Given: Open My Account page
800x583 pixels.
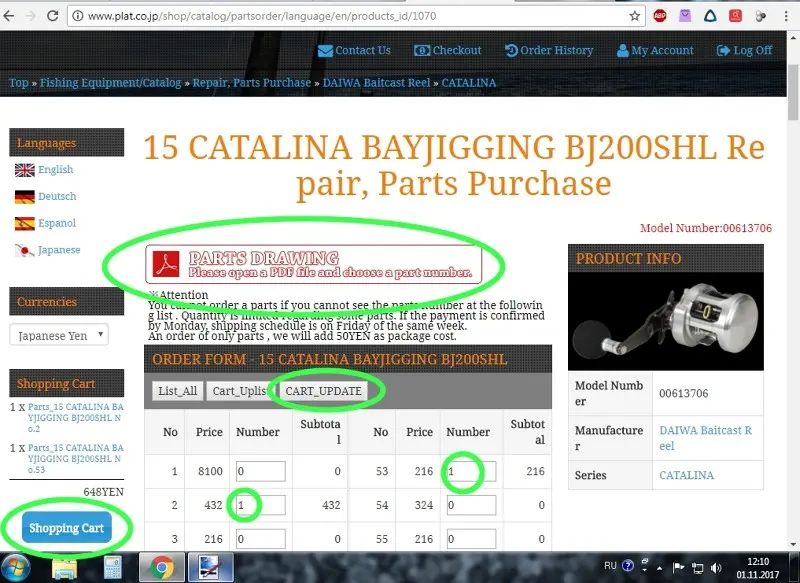Looking at the screenshot, I should [662, 50].
